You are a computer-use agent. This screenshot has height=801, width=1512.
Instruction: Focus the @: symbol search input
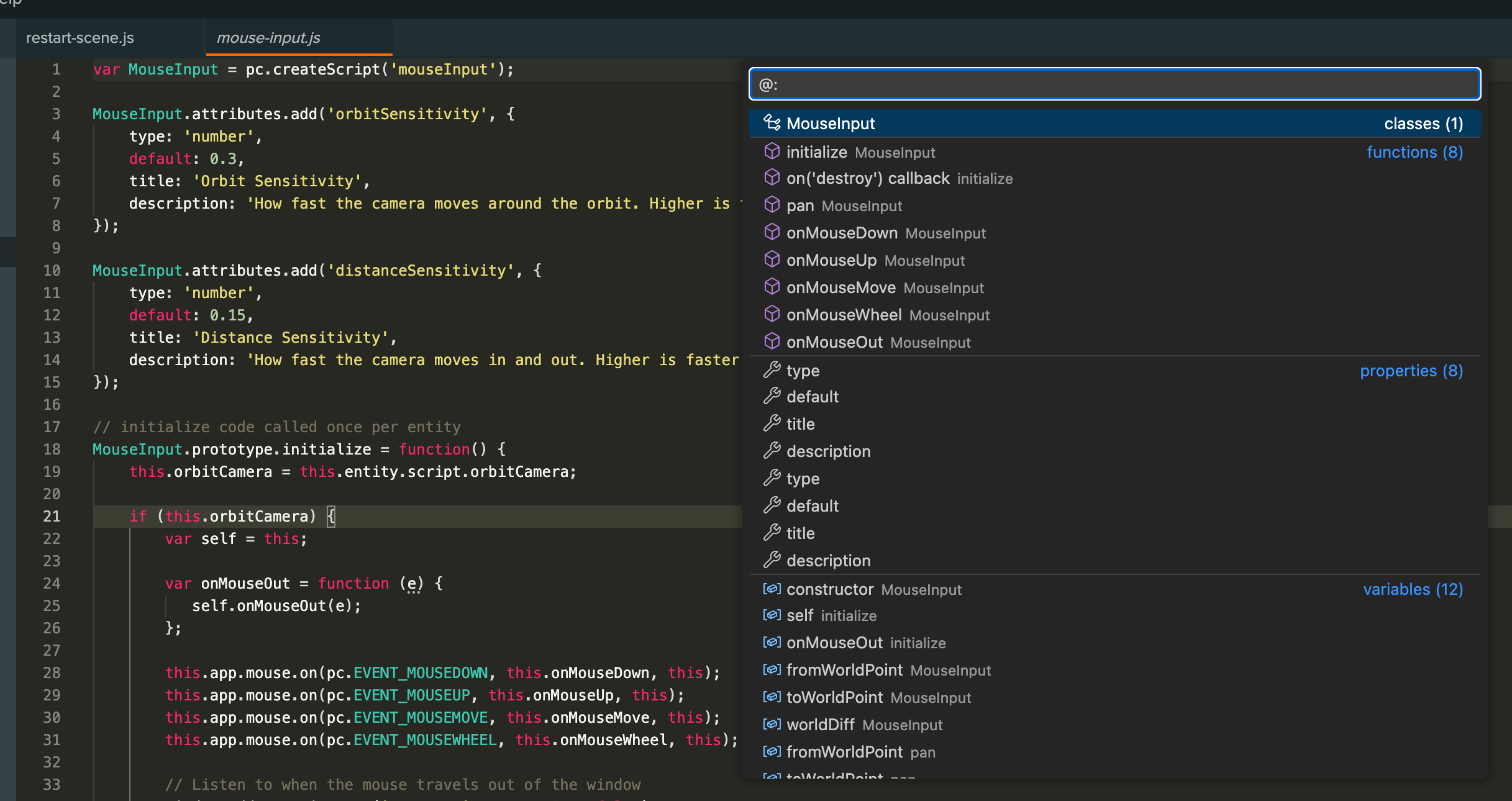click(1114, 84)
